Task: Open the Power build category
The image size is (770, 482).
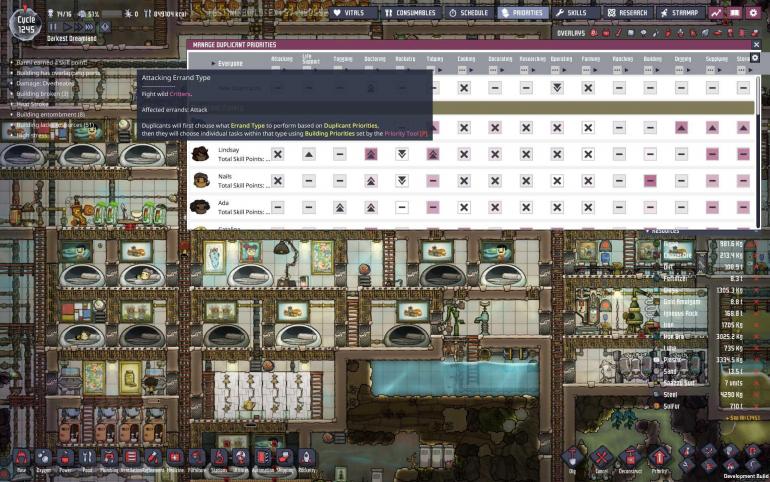Action: (x=65, y=458)
